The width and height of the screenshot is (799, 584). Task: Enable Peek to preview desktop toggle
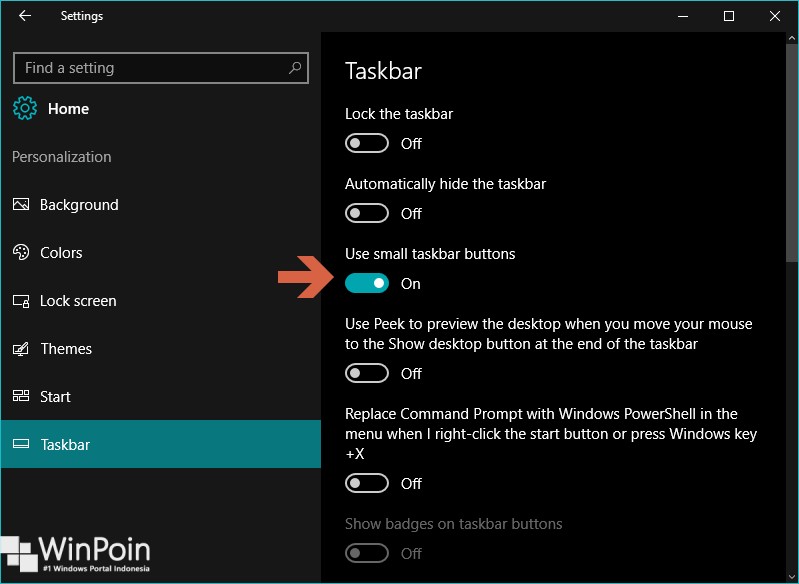[367, 373]
